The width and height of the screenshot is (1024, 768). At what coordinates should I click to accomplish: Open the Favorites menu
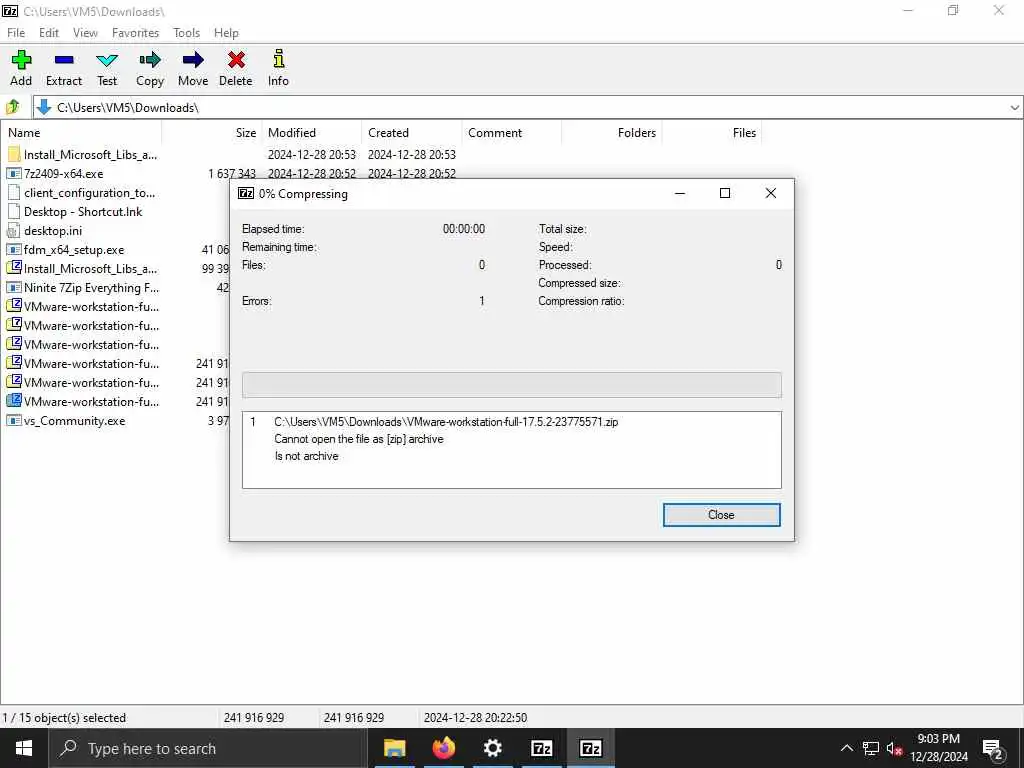tap(135, 33)
